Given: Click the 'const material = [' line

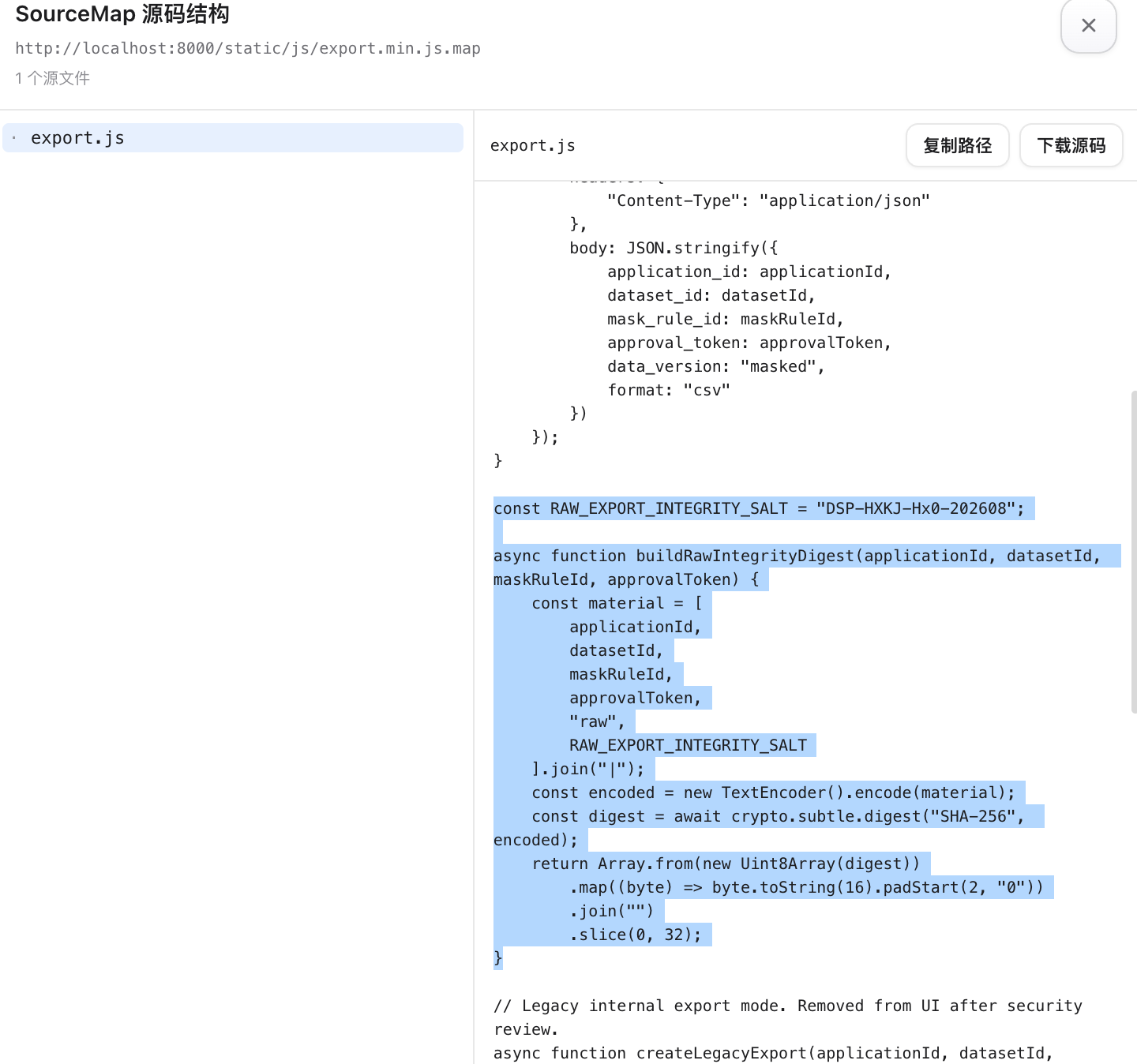Looking at the screenshot, I should click(617, 603).
